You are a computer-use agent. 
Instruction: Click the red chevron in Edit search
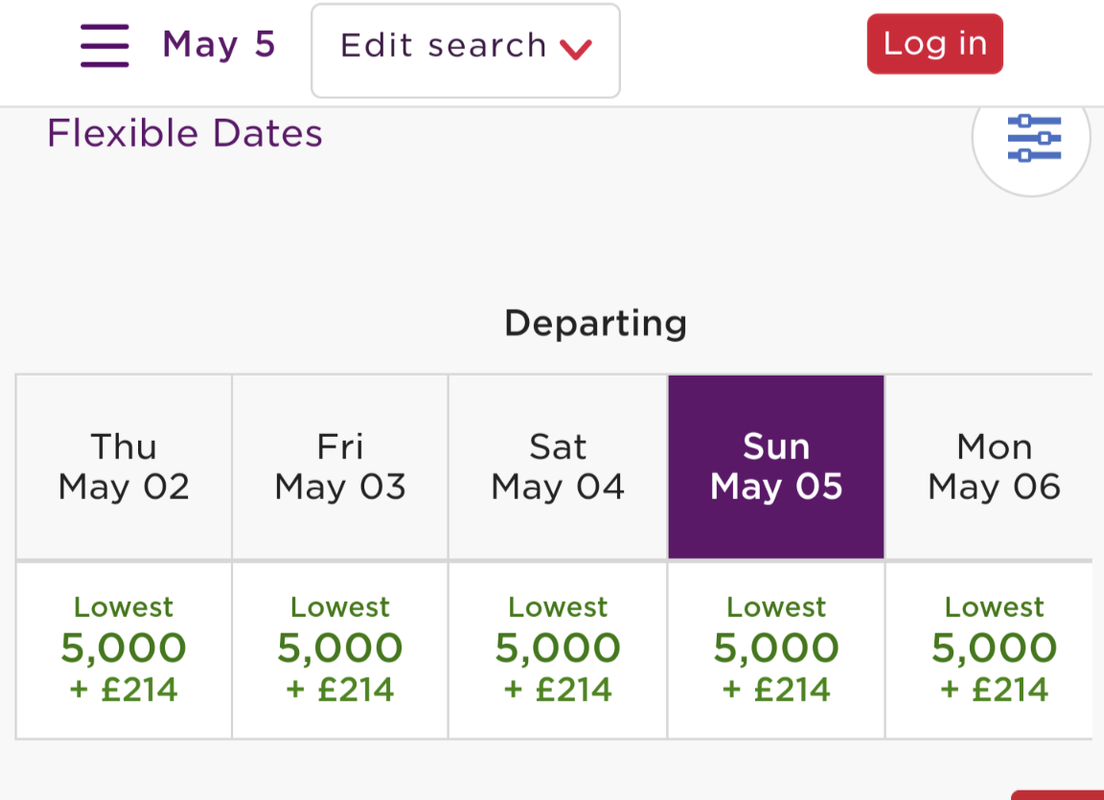(575, 49)
